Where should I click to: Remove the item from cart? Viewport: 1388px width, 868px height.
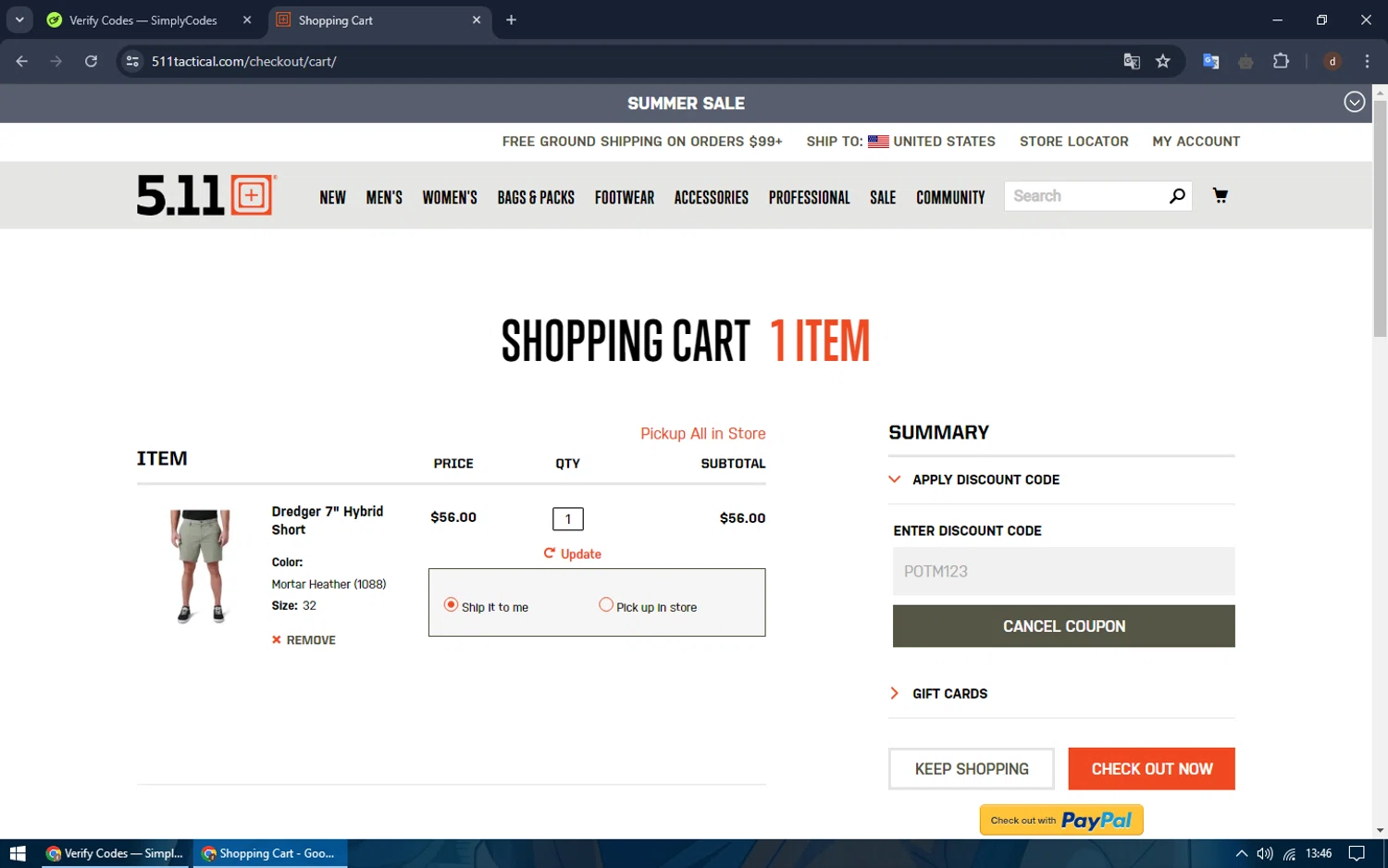[x=304, y=640]
